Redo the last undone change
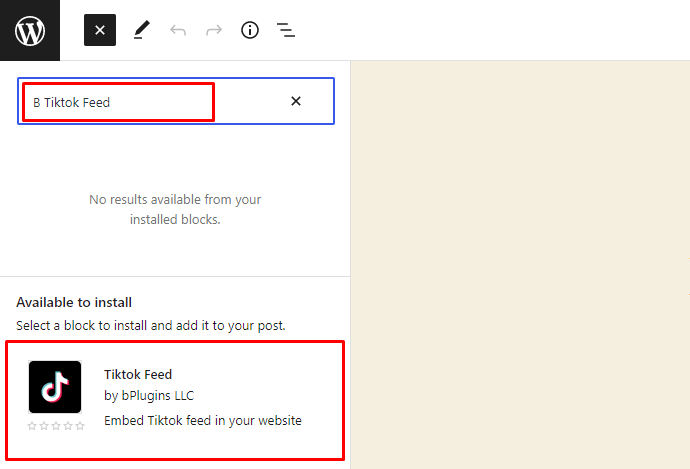 [214, 30]
